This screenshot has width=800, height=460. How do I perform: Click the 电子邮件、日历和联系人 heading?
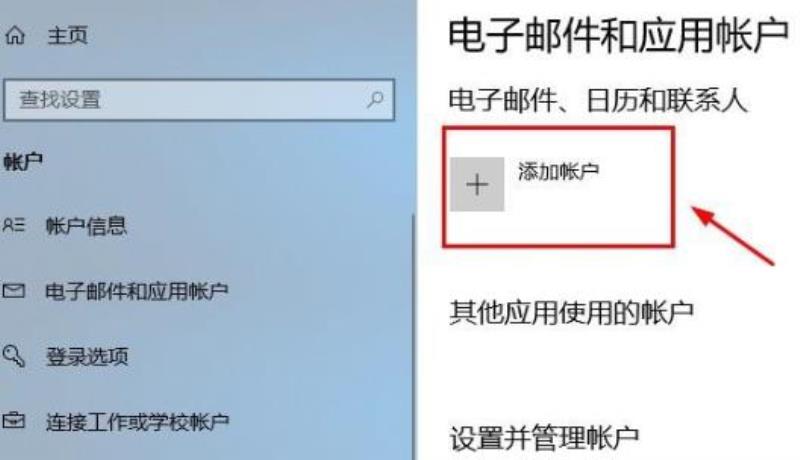(x=598, y=100)
